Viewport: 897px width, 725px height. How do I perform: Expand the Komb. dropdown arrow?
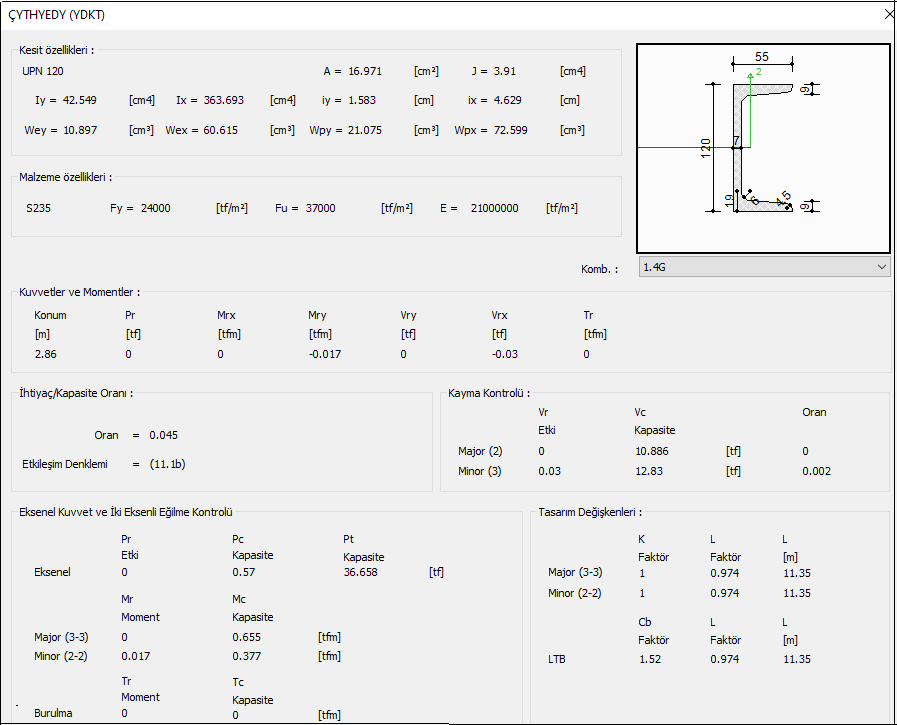point(880,267)
